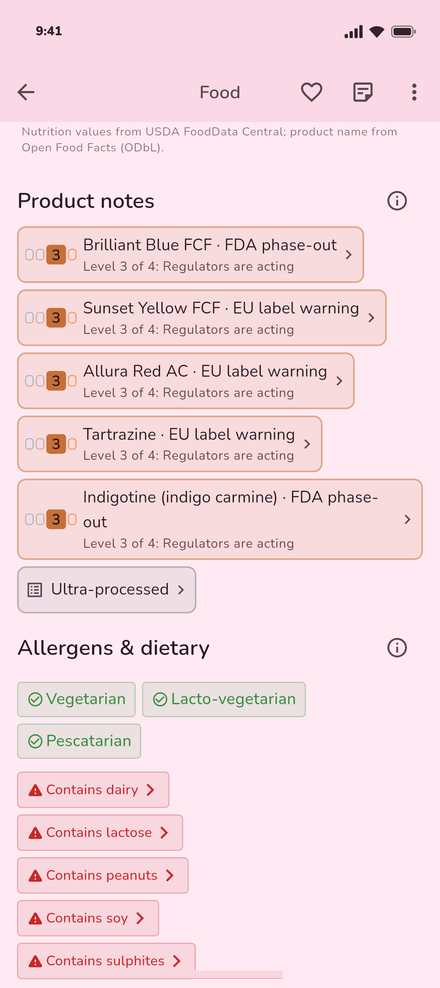The height and width of the screenshot is (988, 440).
Task: Tap the back arrow icon
Action: point(26,93)
